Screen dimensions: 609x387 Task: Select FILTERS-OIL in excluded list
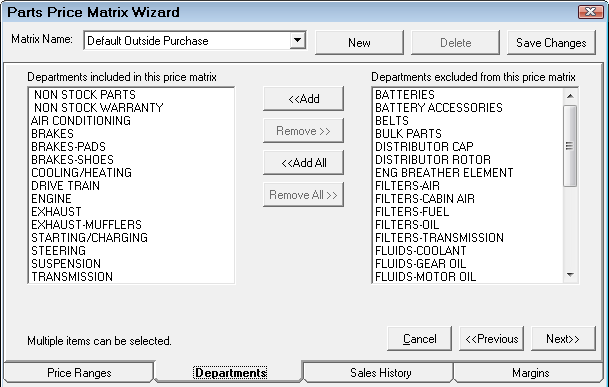point(468,225)
